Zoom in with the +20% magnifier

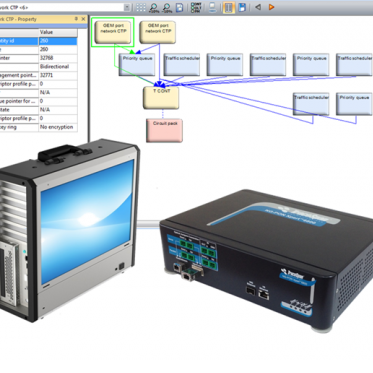[x=154, y=7]
